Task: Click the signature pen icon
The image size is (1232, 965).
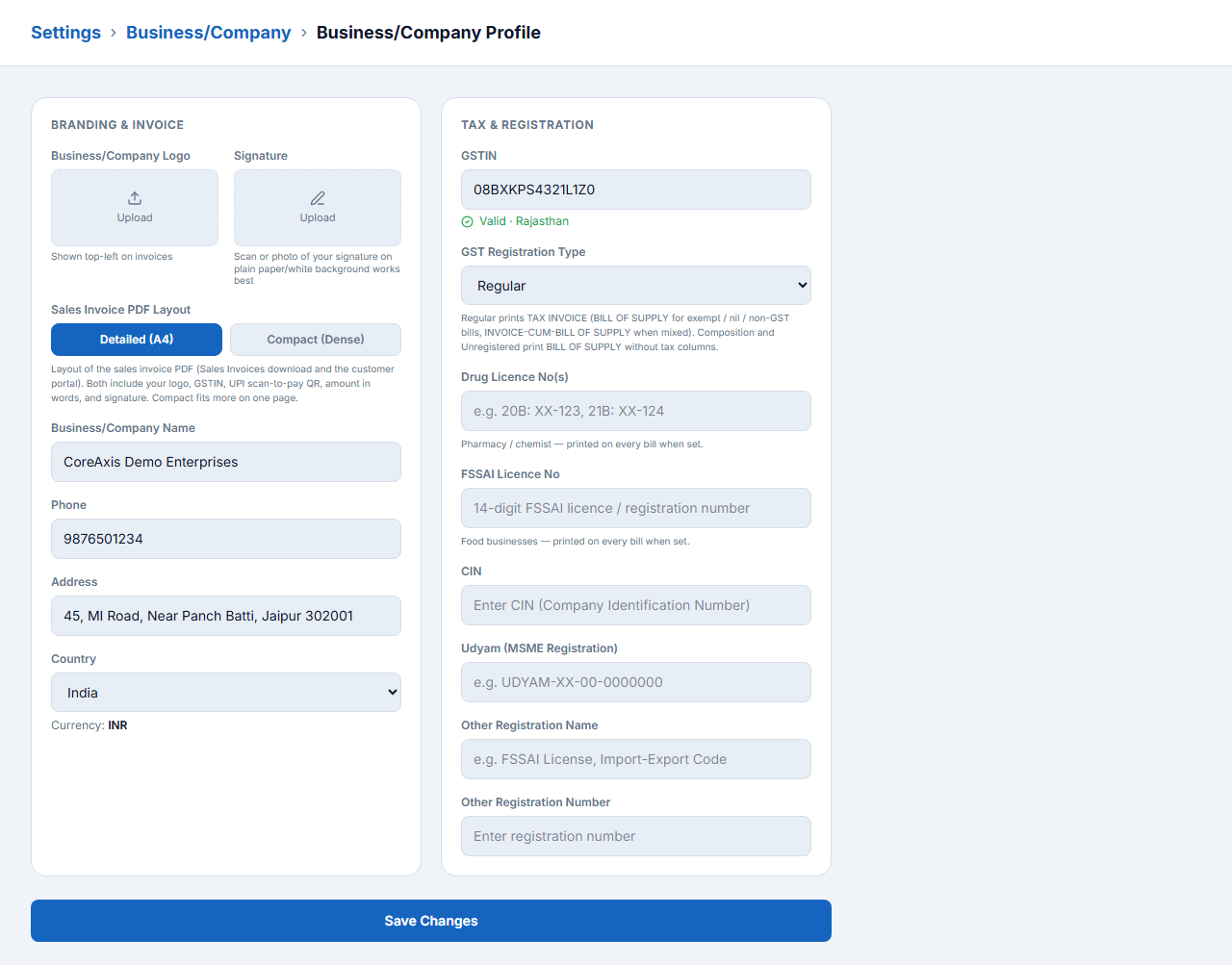Action: (318, 198)
